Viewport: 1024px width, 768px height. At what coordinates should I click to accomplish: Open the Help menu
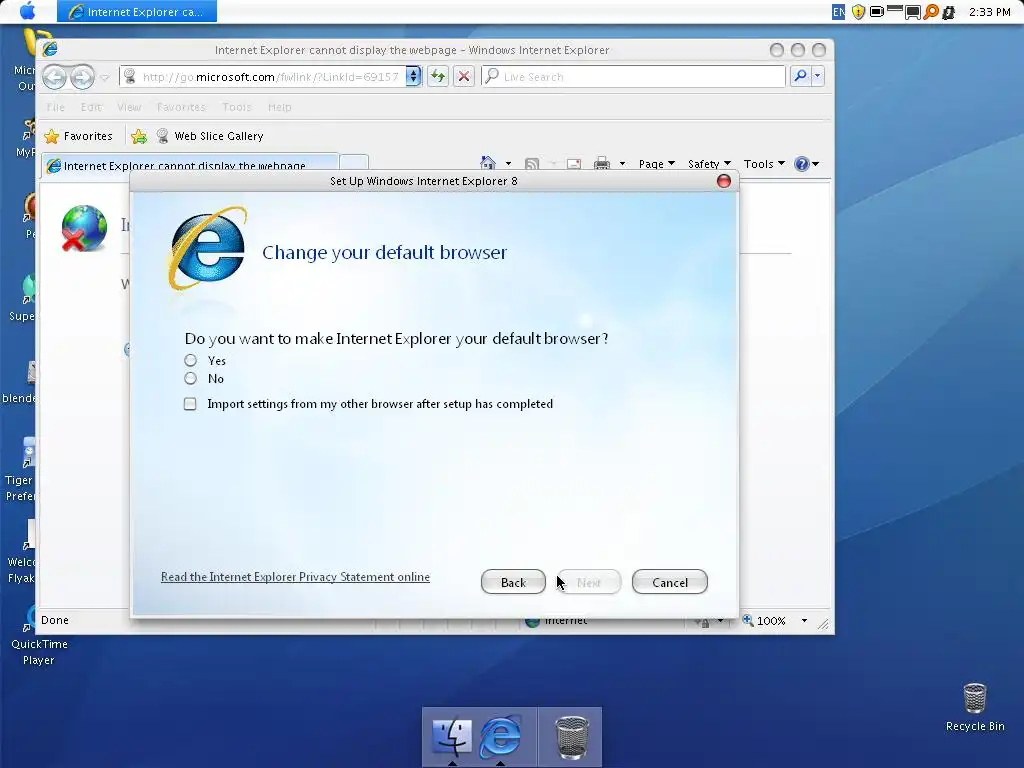[x=280, y=107]
